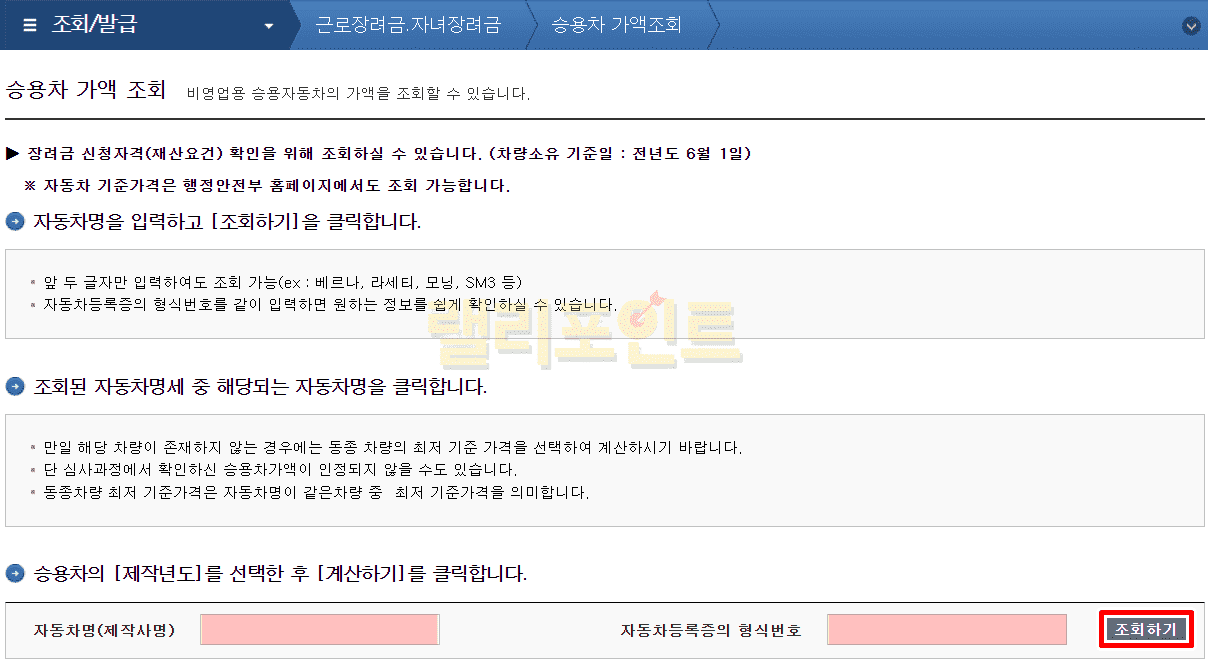The image size is (1208, 669).
Task: Open the dropdown caret next to 조회/발급
Action: click(268, 26)
